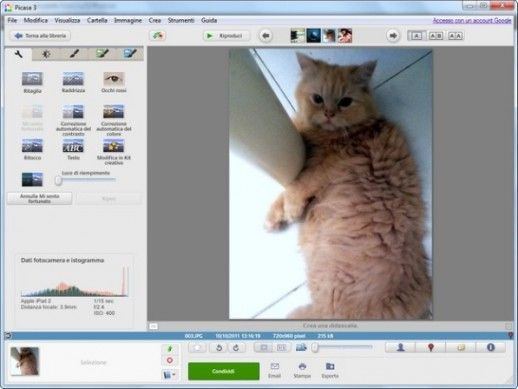Click the histogram in Dati fotocamera panel
The height and width of the screenshot is (389, 518).
click(x=74, y=282)
